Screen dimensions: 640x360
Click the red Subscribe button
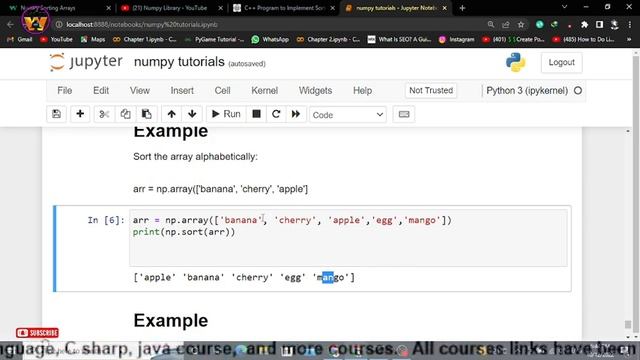coord(37,333)
